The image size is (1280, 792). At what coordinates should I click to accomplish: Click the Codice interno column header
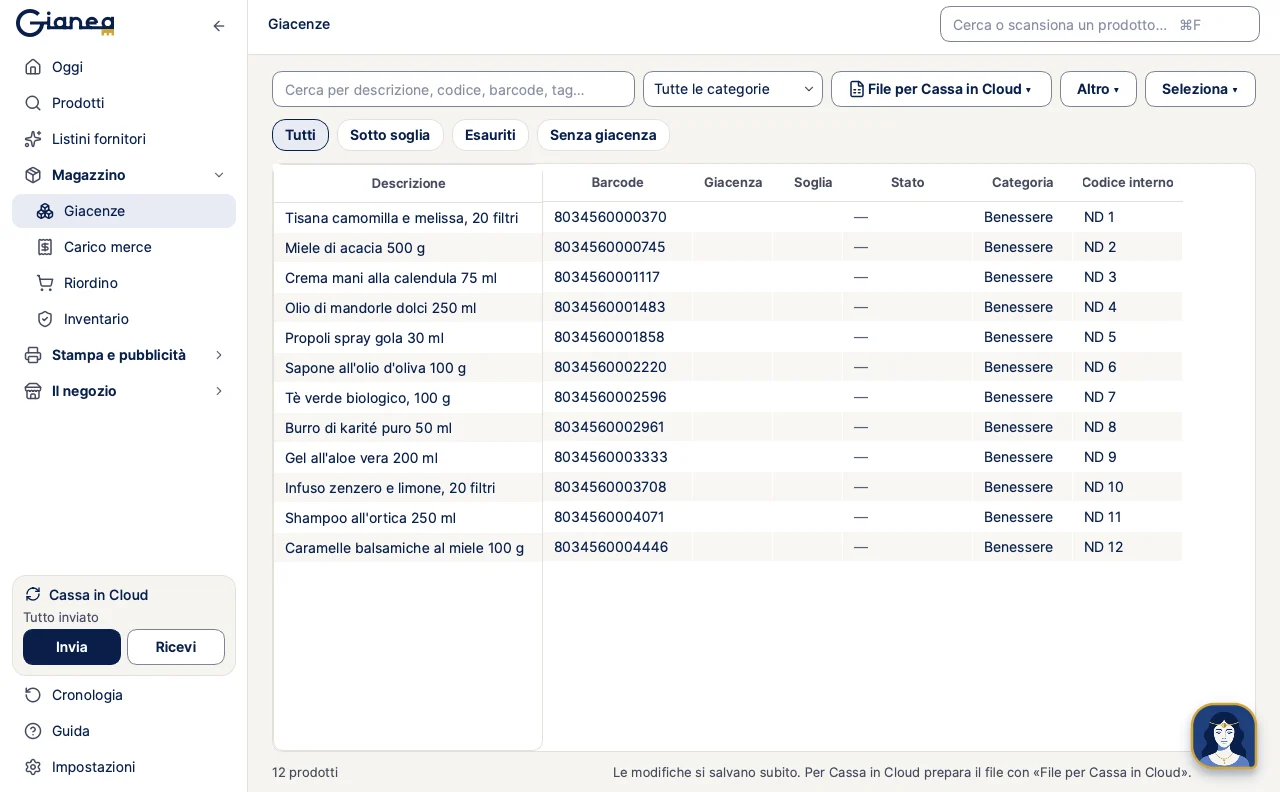pyautogui.click(x=1128, y=182)
